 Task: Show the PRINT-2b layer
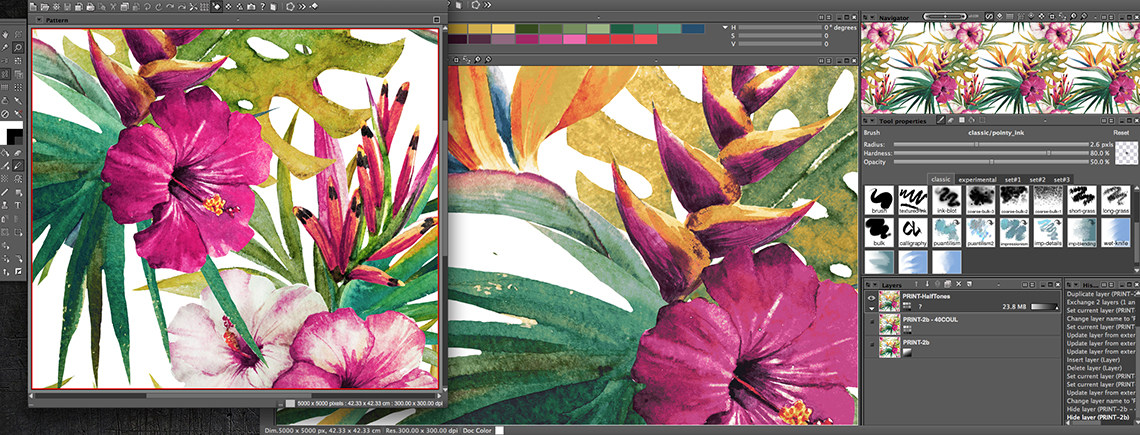872,344
